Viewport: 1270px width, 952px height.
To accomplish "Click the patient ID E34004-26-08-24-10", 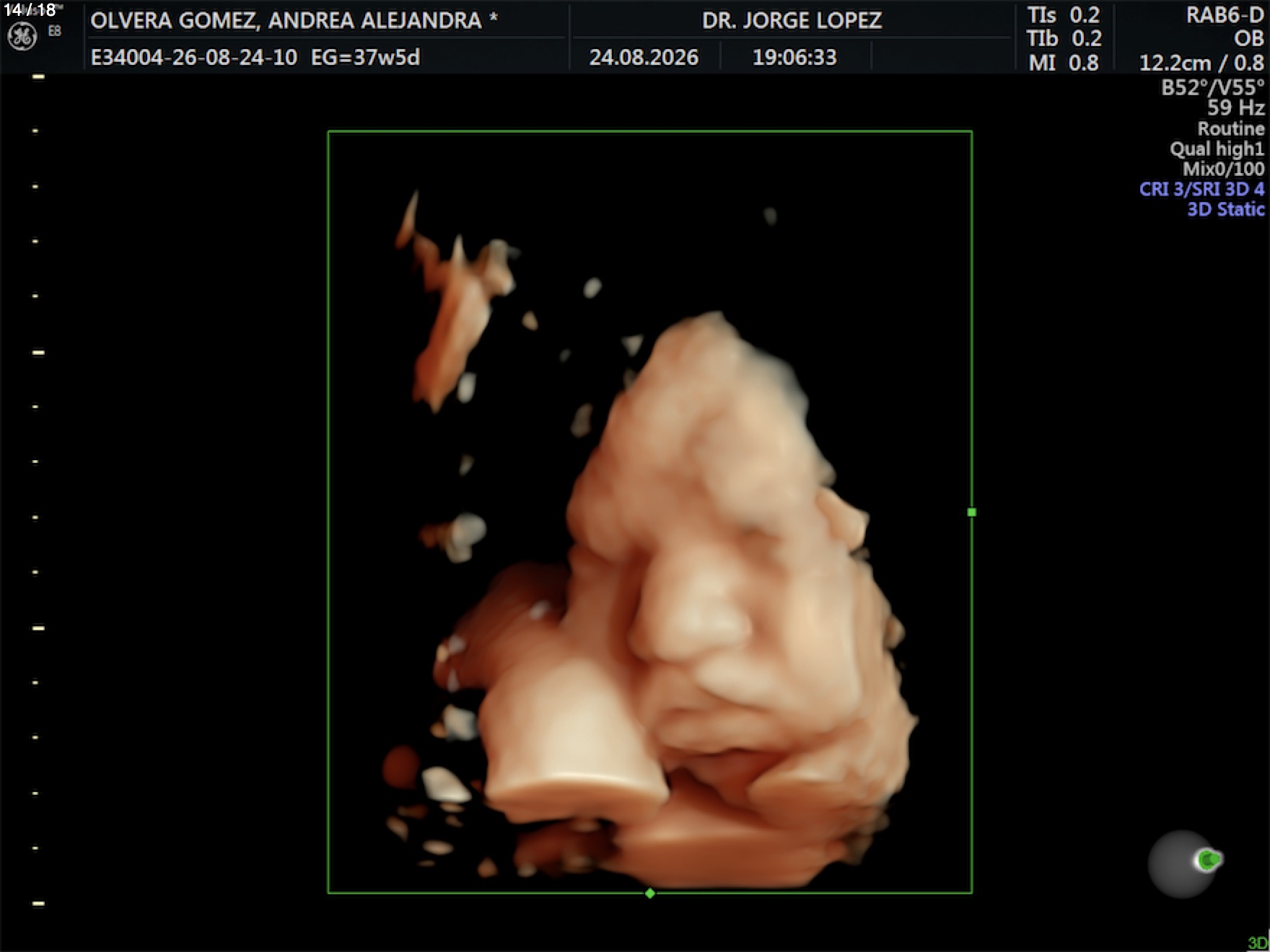I will point(194,58).
